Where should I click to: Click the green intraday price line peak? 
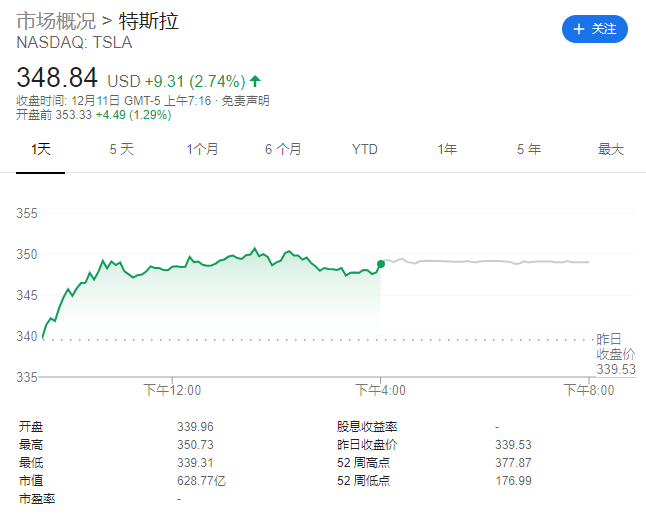255,248
